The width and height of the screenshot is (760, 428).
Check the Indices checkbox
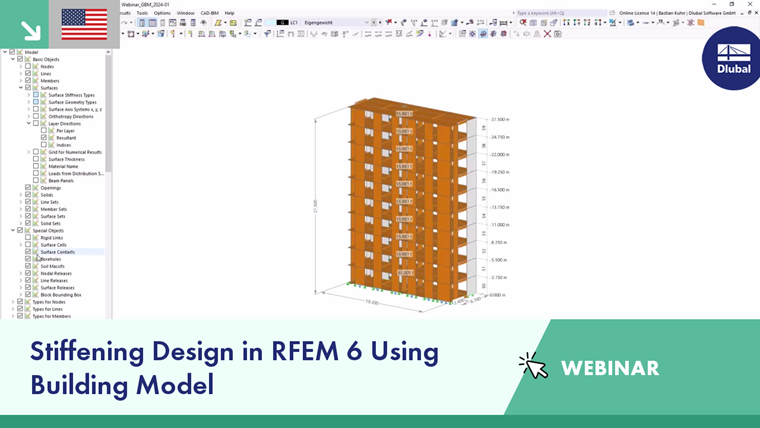point(44,144)
